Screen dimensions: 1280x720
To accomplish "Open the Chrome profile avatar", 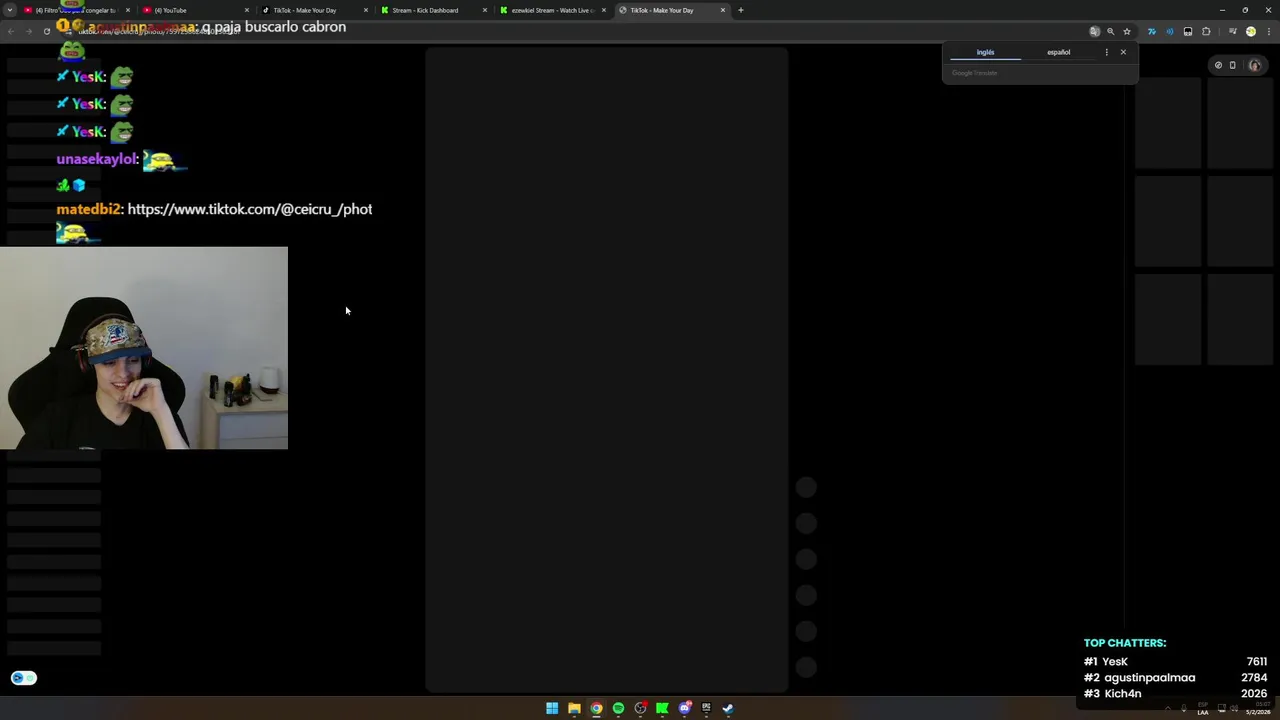I will pyautogui.click(x=1250, y=31).
